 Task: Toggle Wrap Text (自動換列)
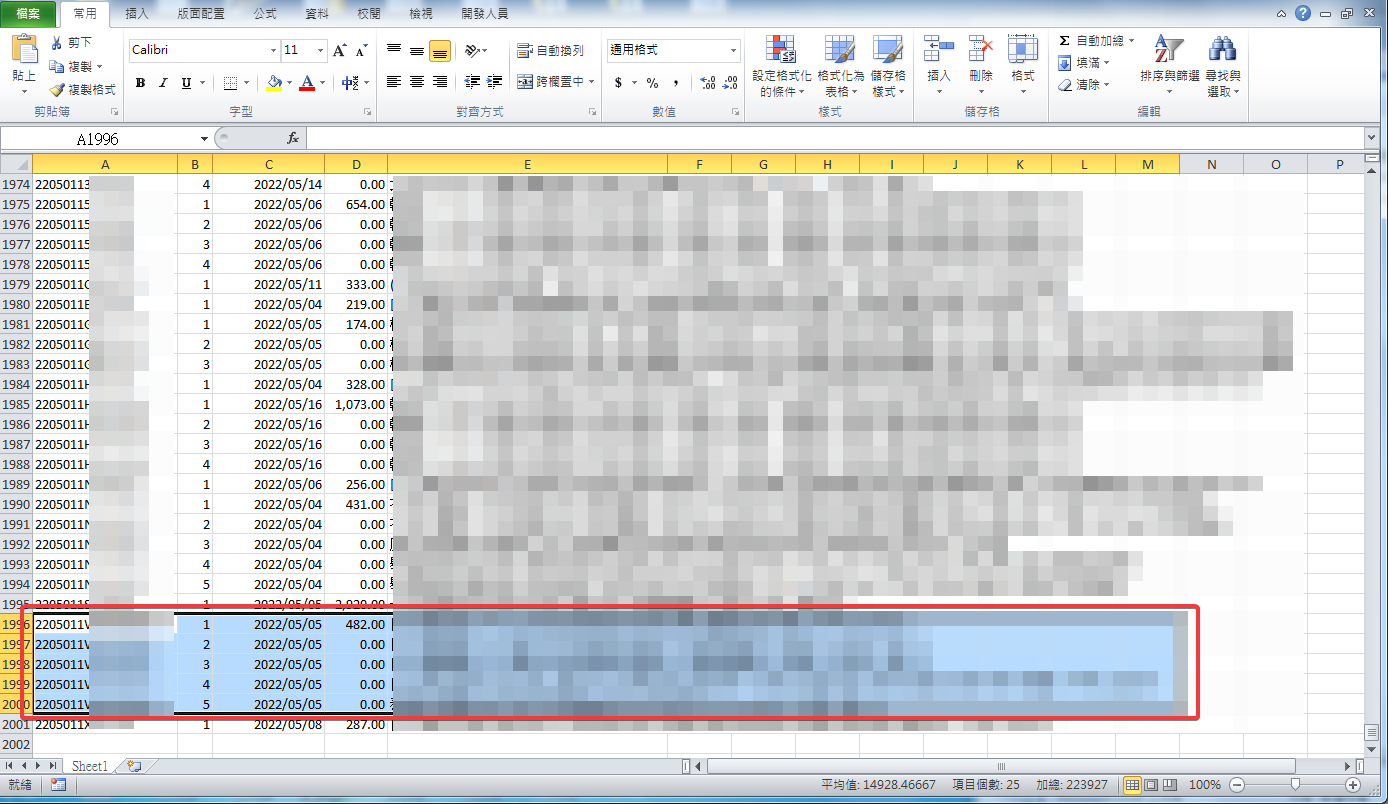click(550, 50)
